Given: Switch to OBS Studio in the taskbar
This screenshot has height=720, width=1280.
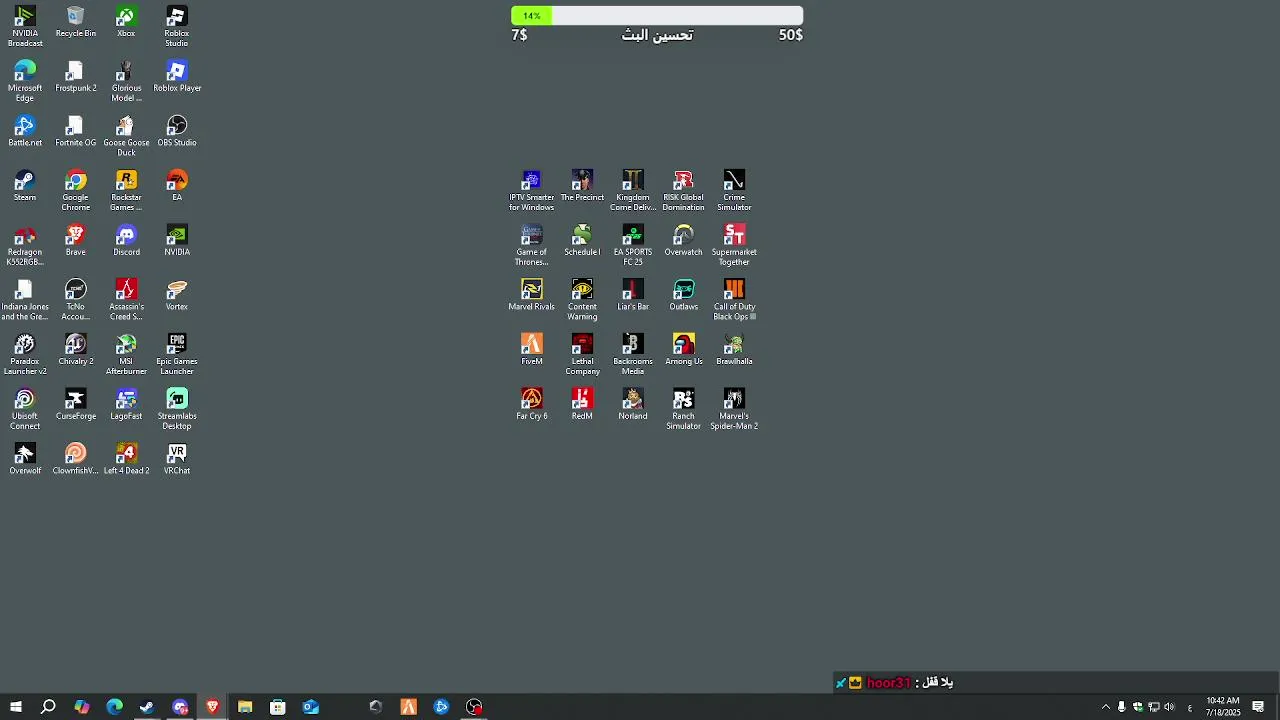Looking at the screenshot, I should (x=474, y=707).
